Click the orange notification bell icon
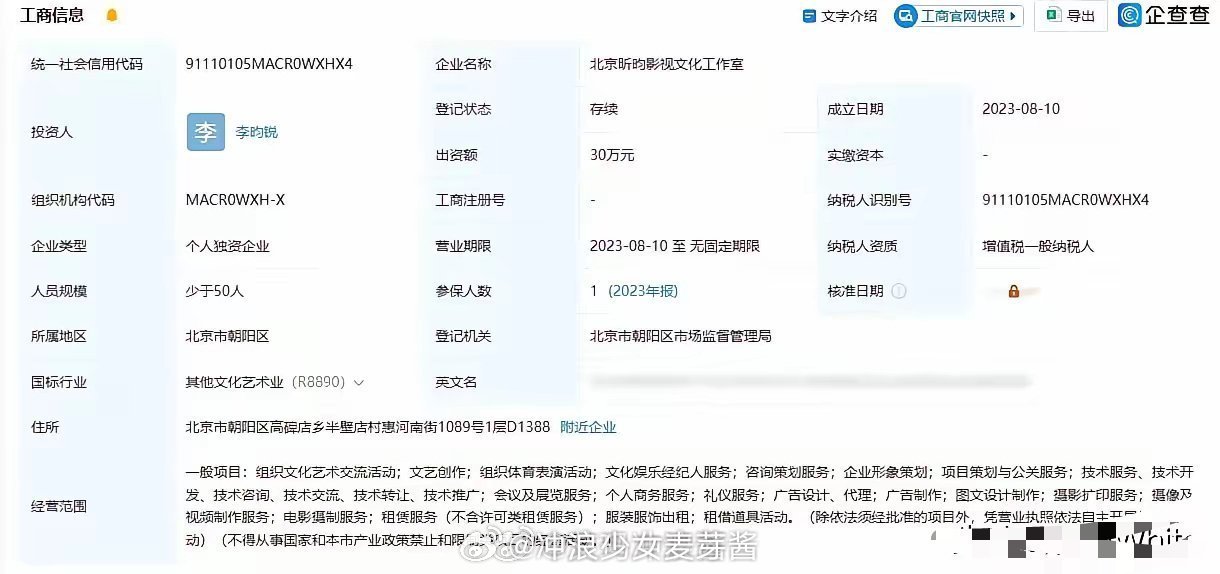Screen dimensions: 1220x574 (x=112, y=15)
